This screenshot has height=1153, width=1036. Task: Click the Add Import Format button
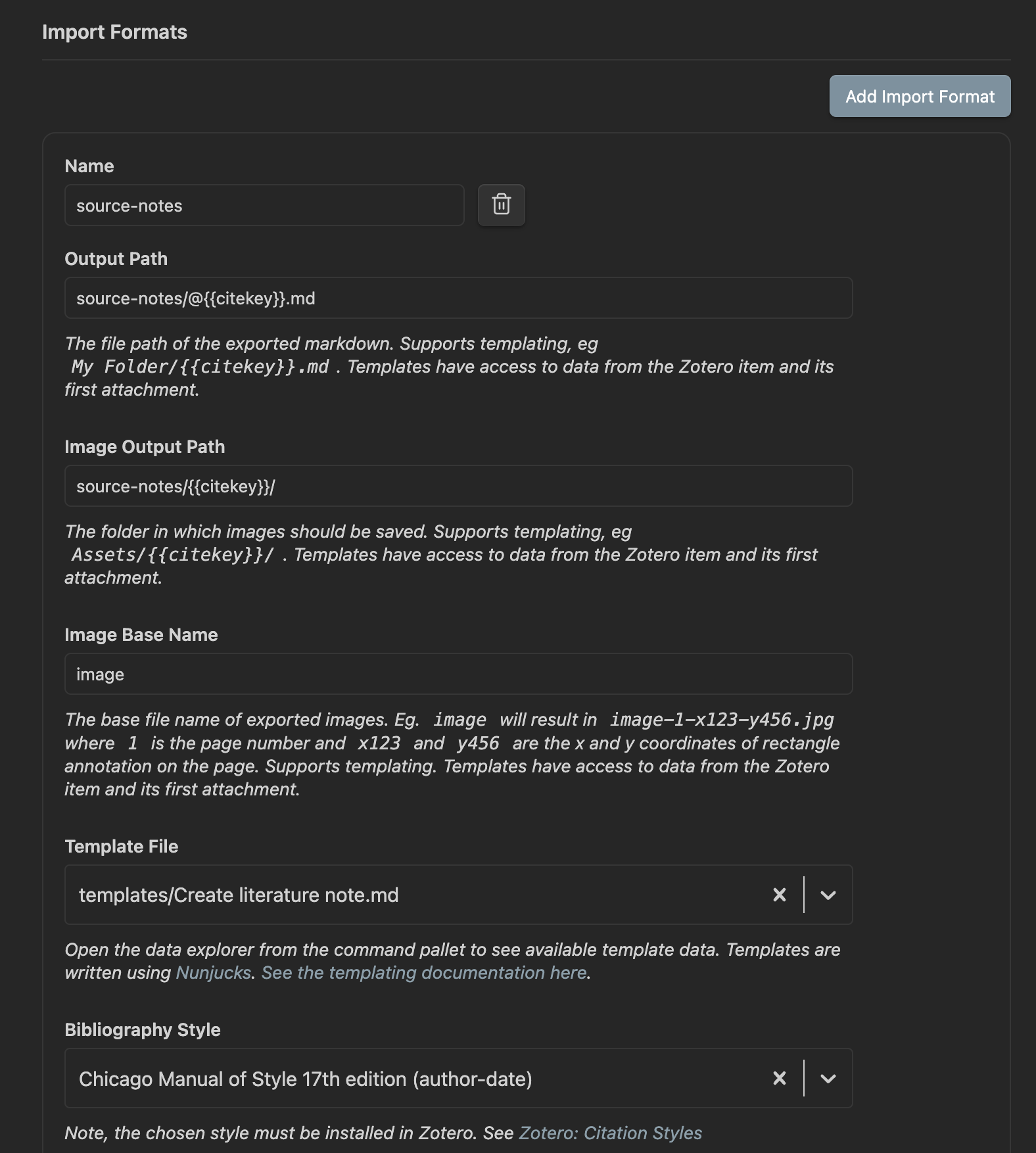919,97
